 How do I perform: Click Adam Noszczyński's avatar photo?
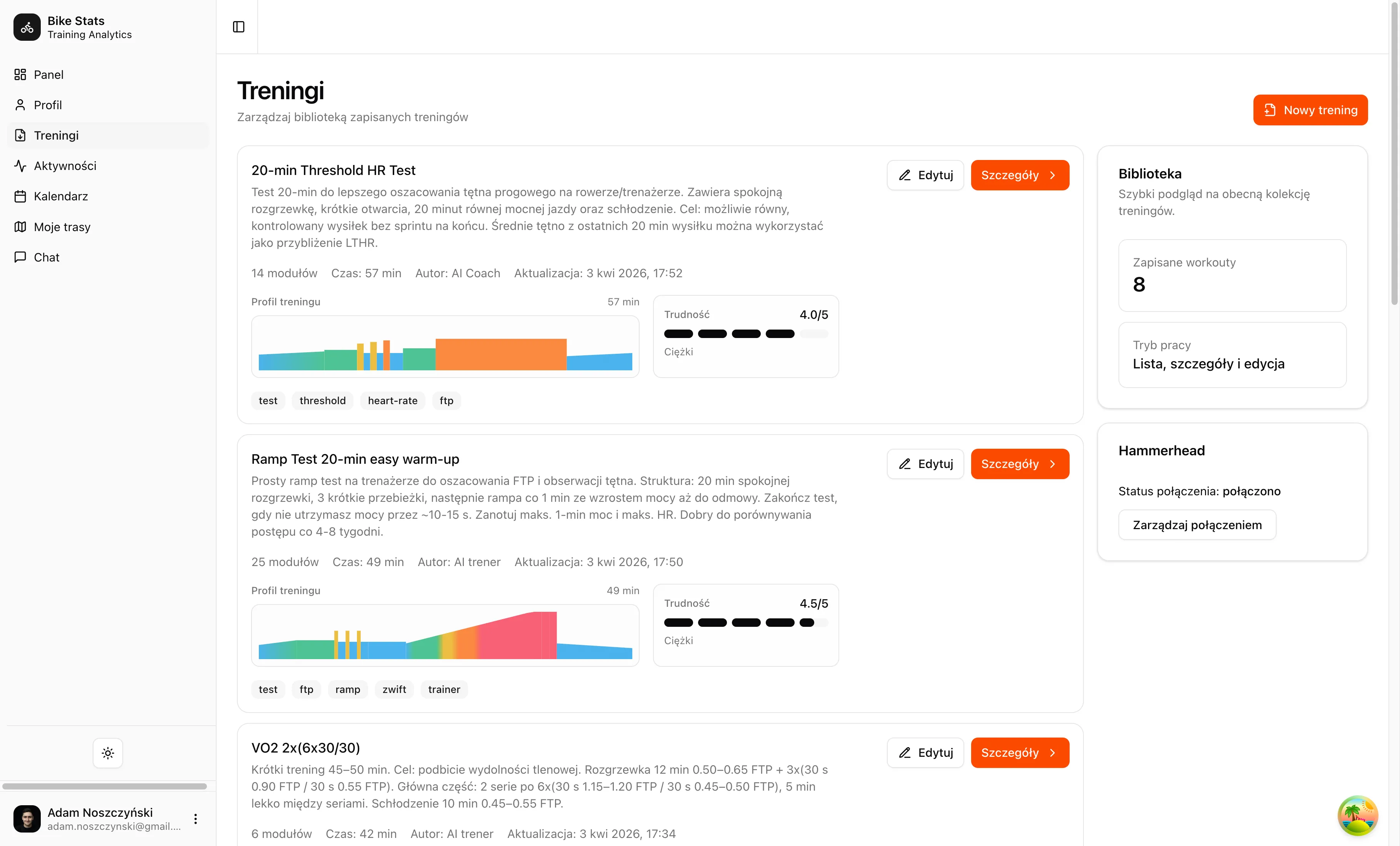(27, 819)
